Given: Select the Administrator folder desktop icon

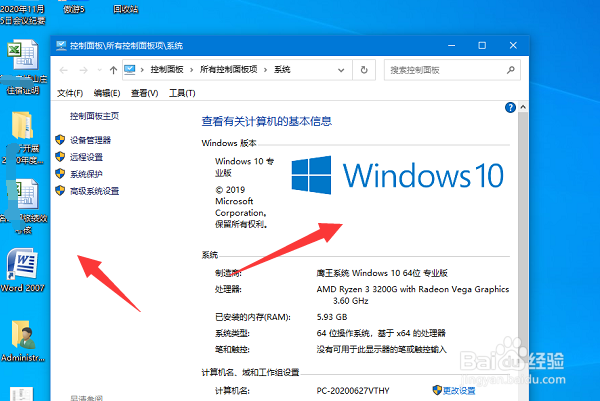Looking at the screenshot, I should (x=23, y=341).
